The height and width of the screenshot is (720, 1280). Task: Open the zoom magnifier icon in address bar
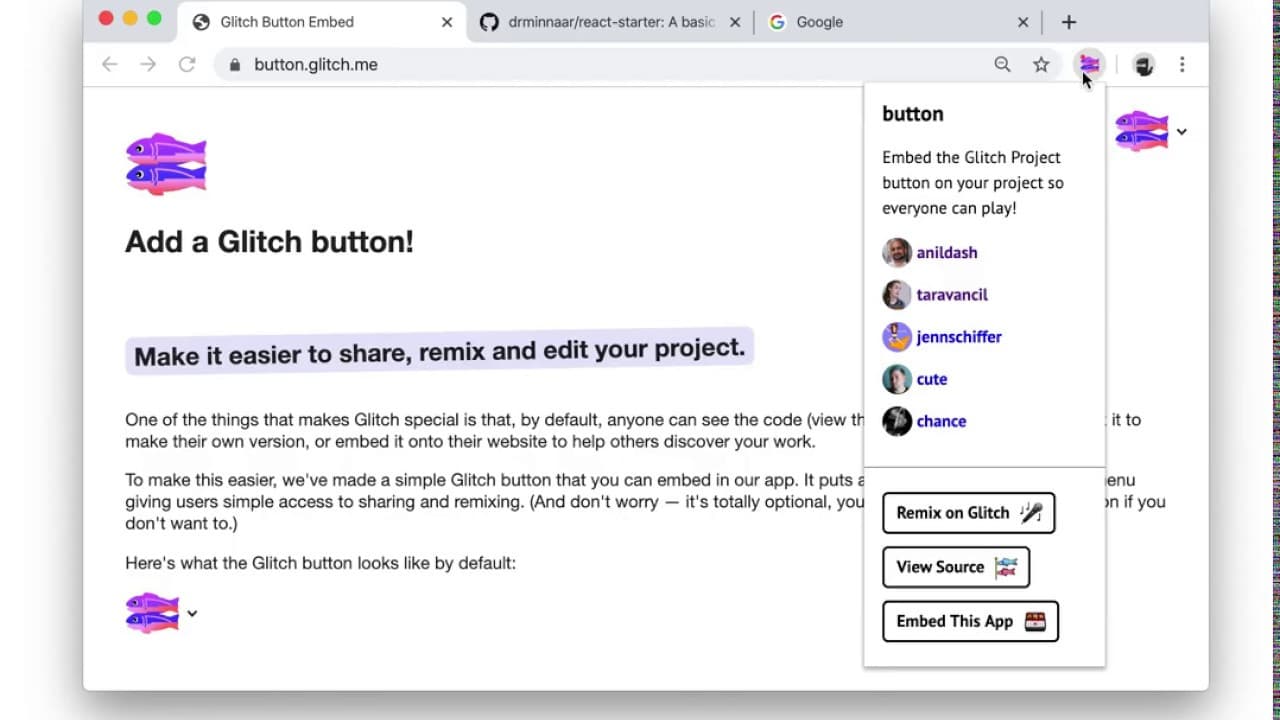tap(1002, 64)
